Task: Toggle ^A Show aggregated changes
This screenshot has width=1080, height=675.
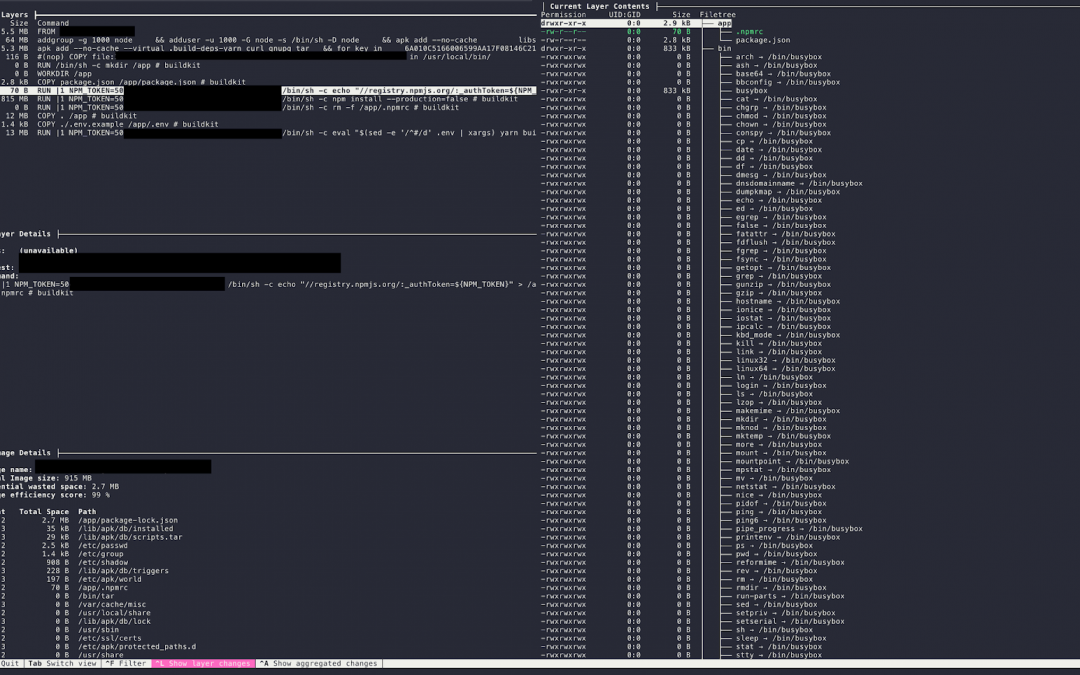Action: 320,663
